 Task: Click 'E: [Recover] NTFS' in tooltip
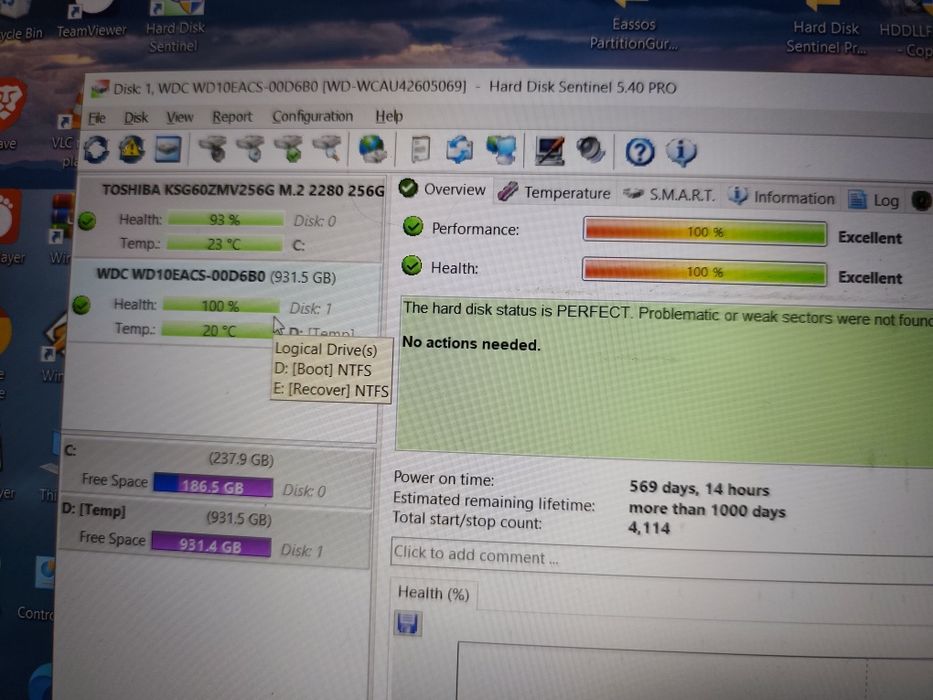point(331,390)
